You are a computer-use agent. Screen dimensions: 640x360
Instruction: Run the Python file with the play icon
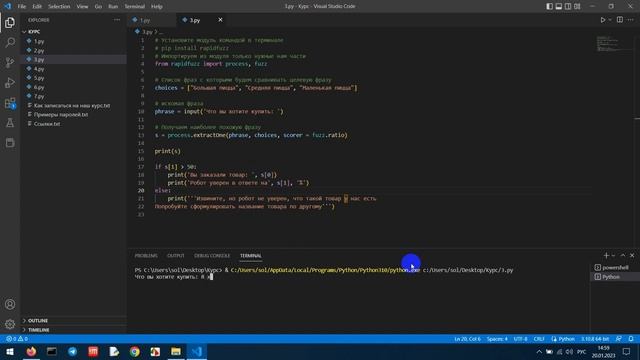pos(602,20)
